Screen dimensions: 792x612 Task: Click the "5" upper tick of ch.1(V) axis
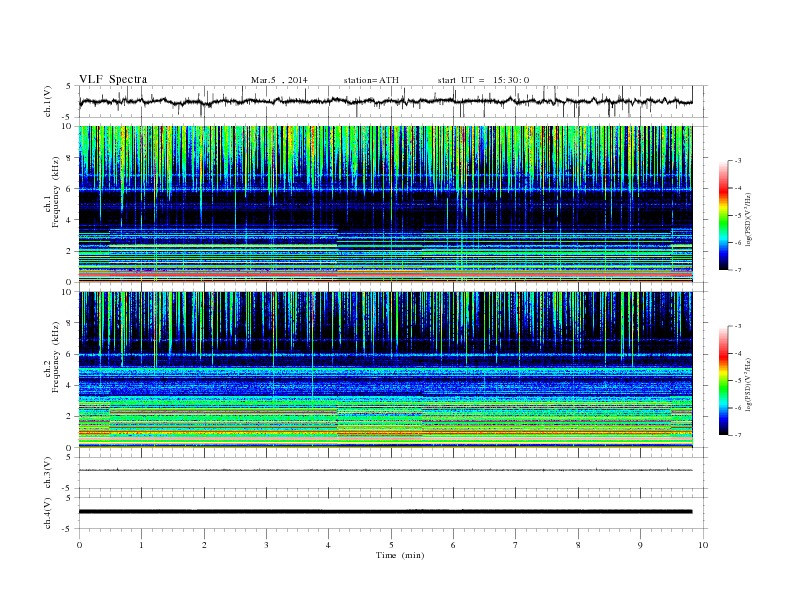[69, 87]
